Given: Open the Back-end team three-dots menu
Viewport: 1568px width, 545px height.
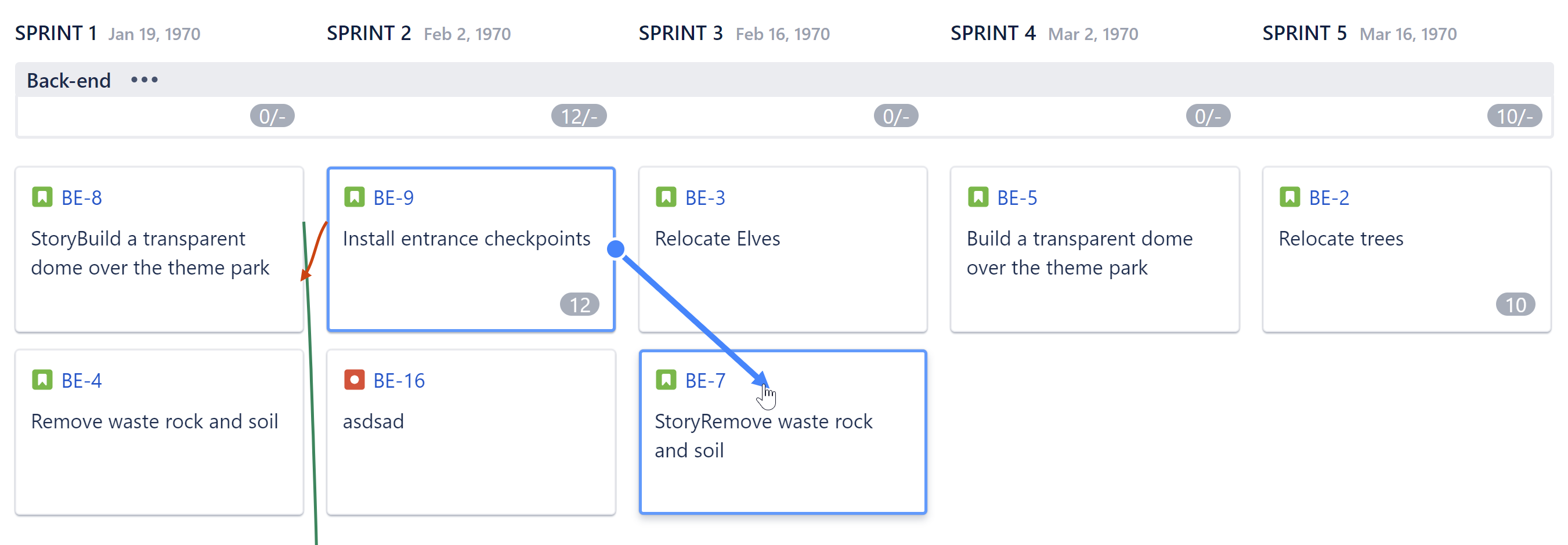Looking at the screenshot, I should 144,80.
